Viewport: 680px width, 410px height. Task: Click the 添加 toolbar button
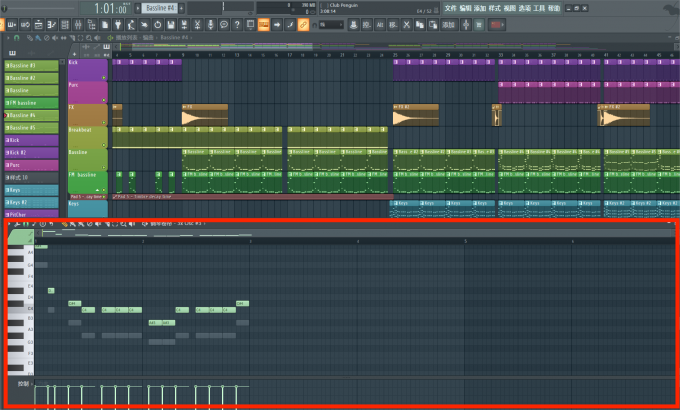[448, 25]
